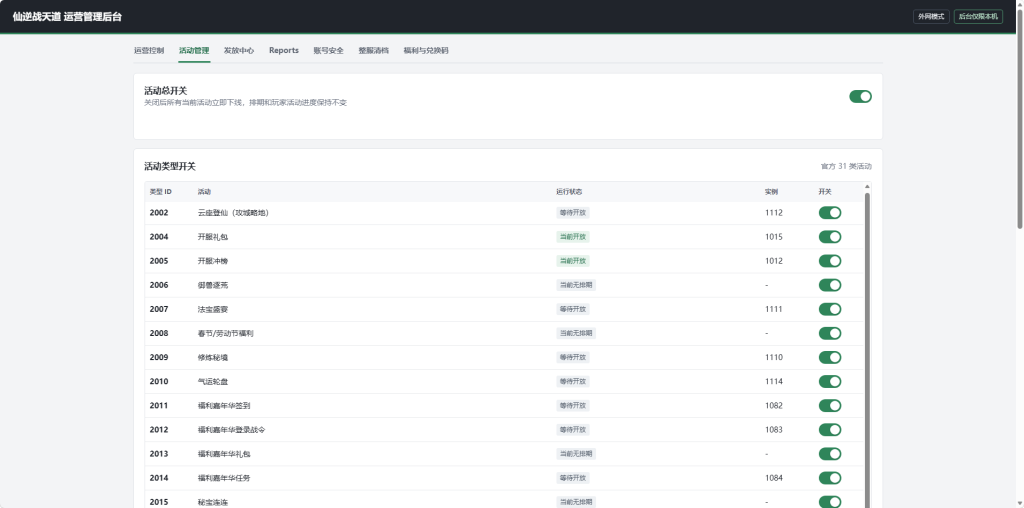This screenshot has height=508, width=1024.
Task: Click the page's main vertical scrollbar
Action: [x=1020, y=118]
